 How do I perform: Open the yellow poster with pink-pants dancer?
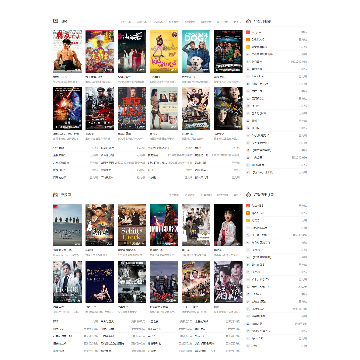point(164,51)
